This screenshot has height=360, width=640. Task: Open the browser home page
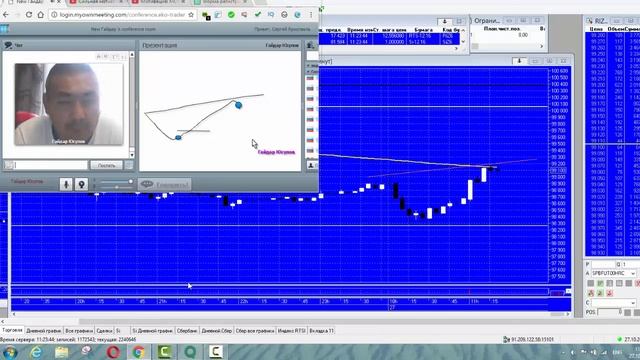(40, 15)
